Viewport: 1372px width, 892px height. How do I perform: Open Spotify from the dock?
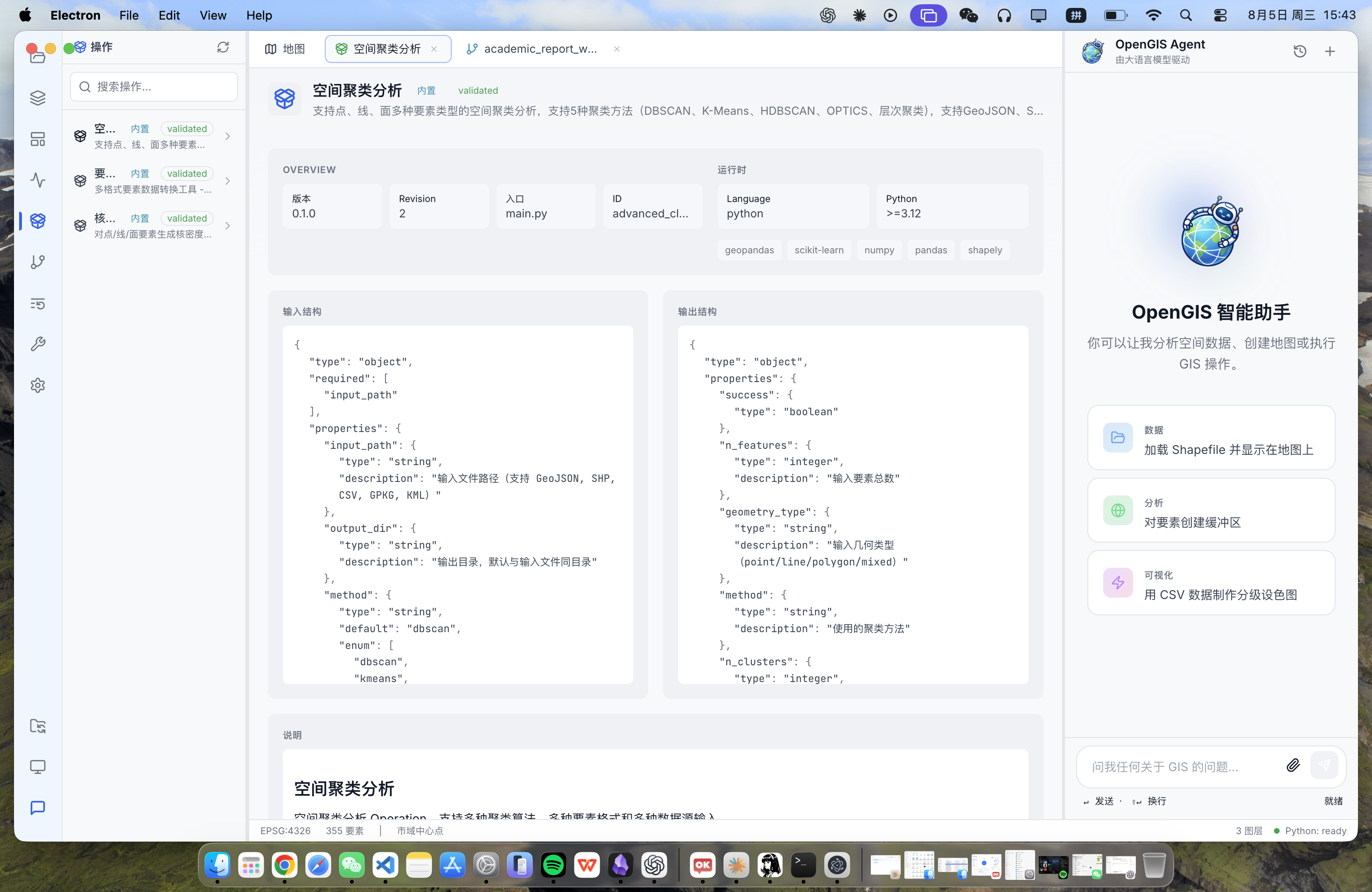pos(553,865)
